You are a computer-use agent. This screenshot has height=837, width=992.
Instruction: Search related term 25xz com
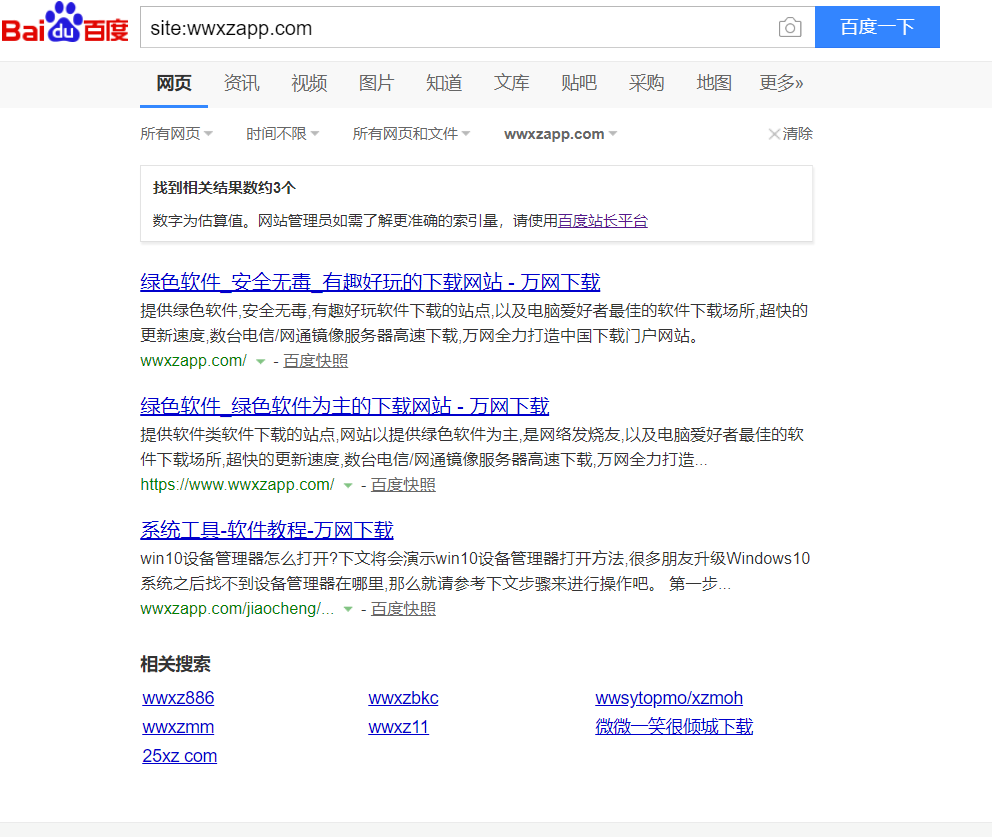point(180,755)
